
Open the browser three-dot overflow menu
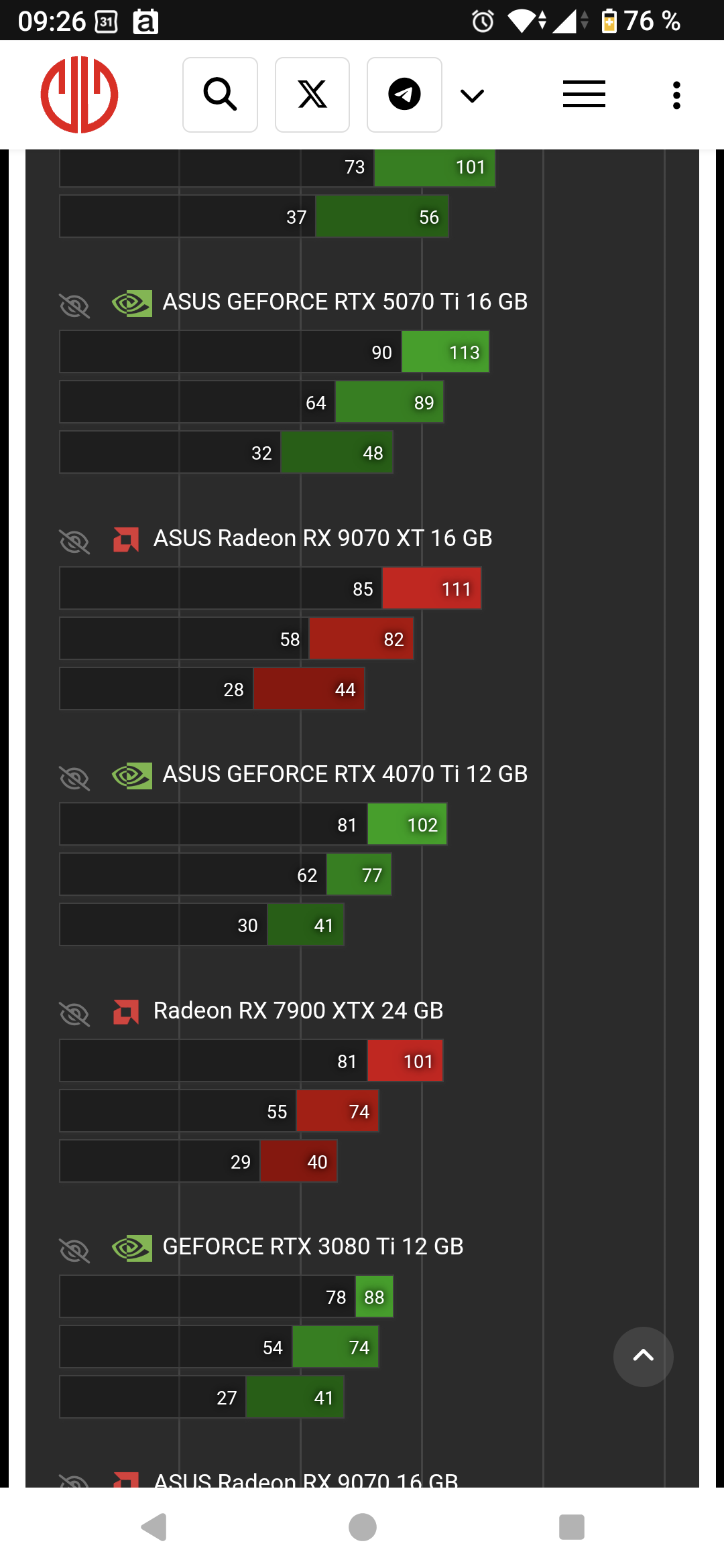tap(676, 95)
